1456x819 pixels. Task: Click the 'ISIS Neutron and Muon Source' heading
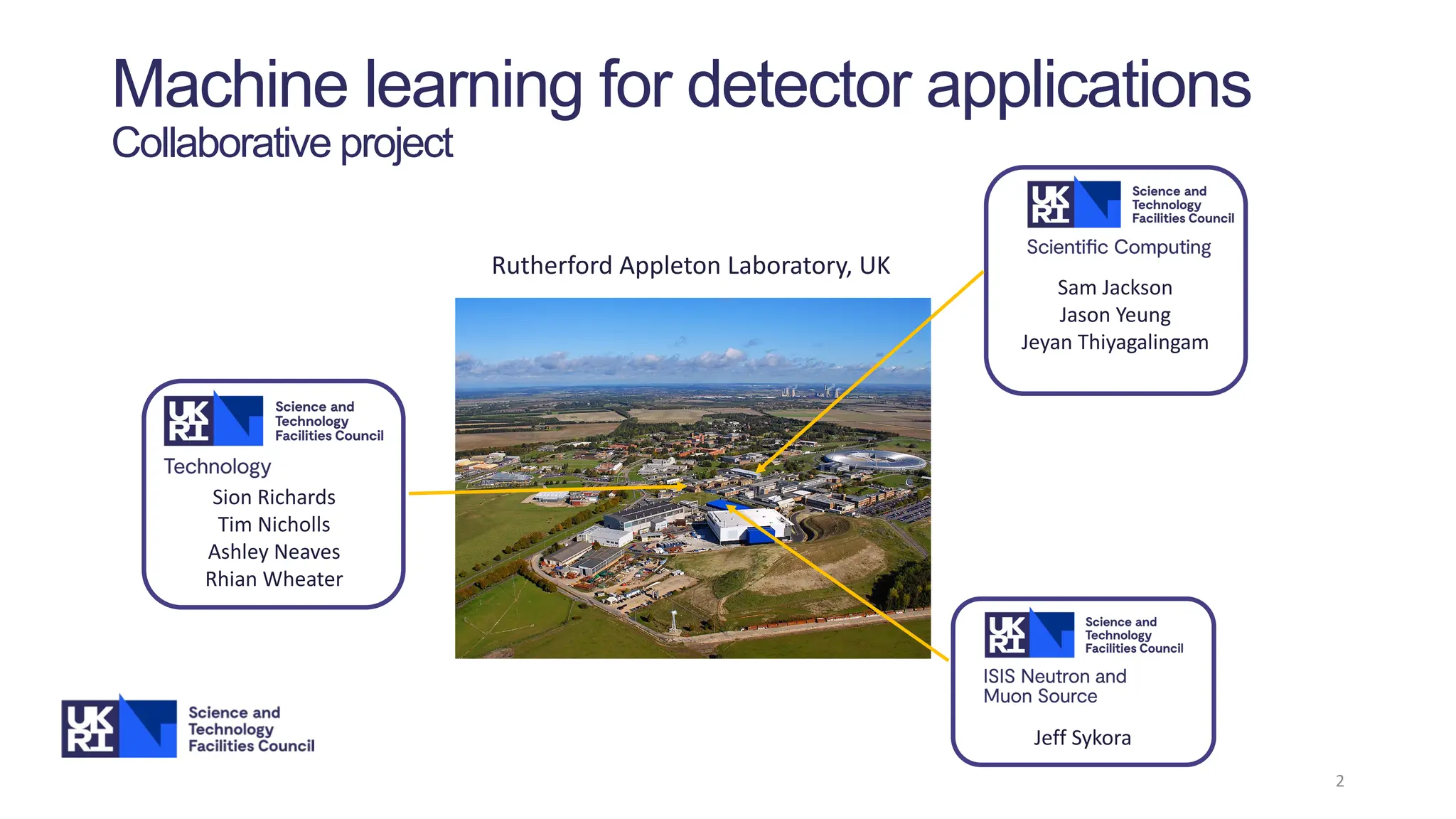[1054, 686]
